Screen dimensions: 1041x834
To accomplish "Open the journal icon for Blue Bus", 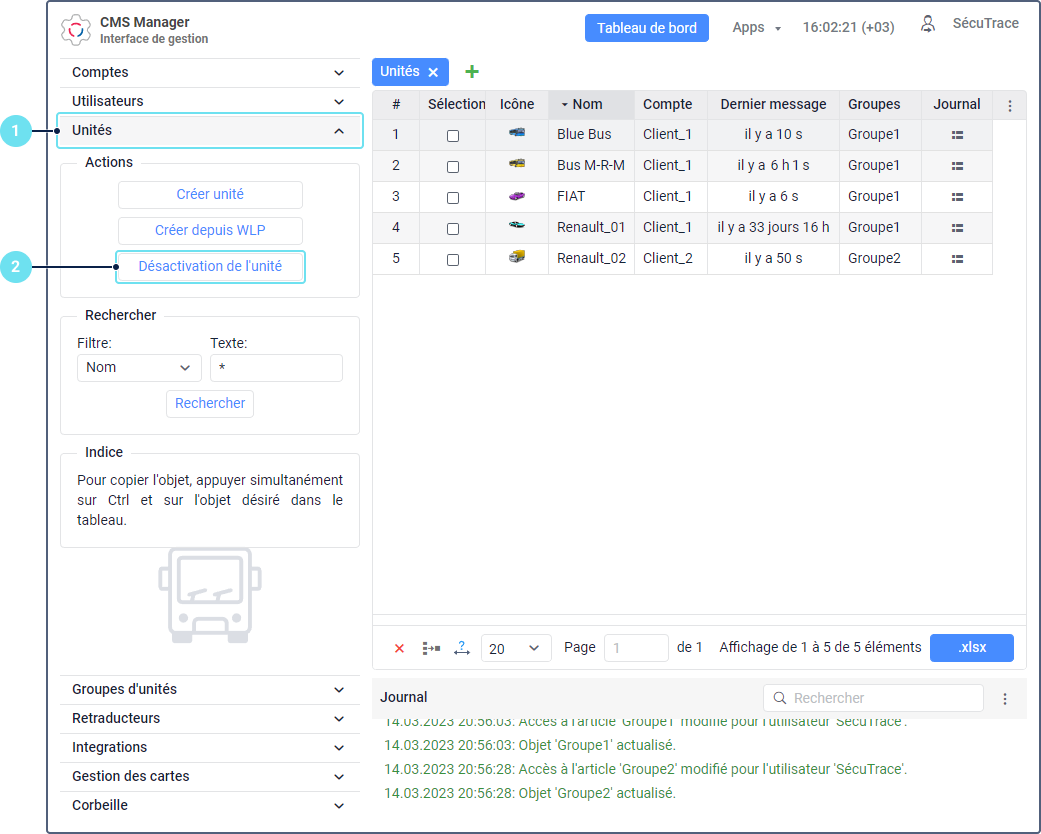I will tap(957, 135).
